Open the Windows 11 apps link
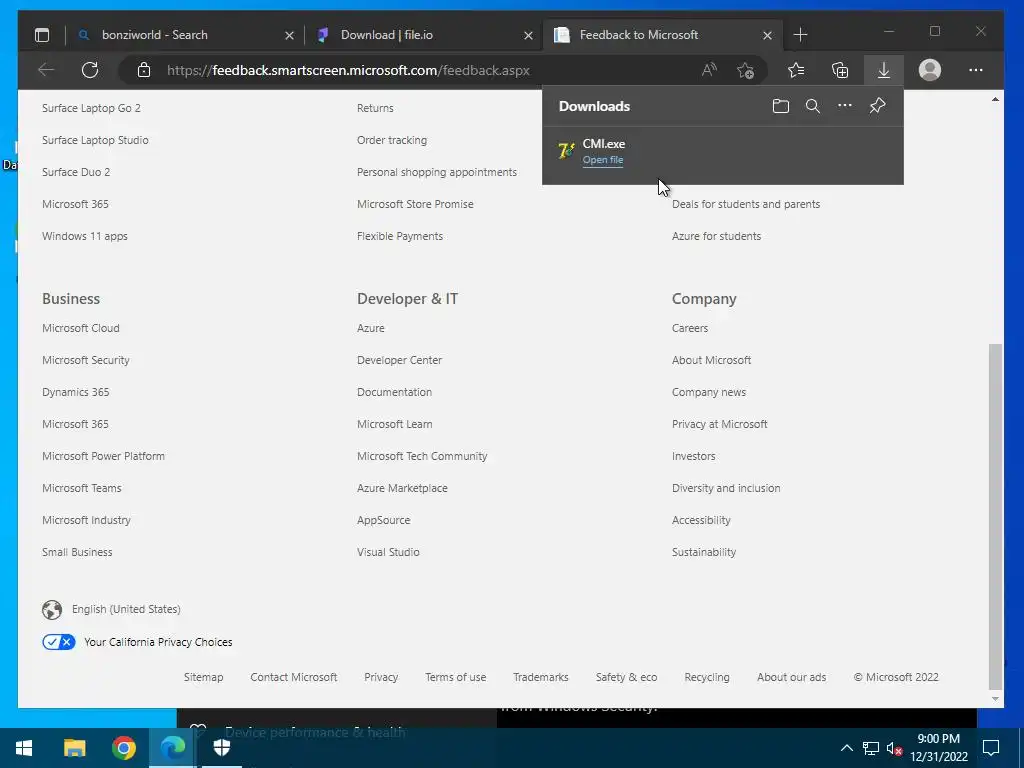The width and height of the screenshot is (1024, 768). point(85,236)
